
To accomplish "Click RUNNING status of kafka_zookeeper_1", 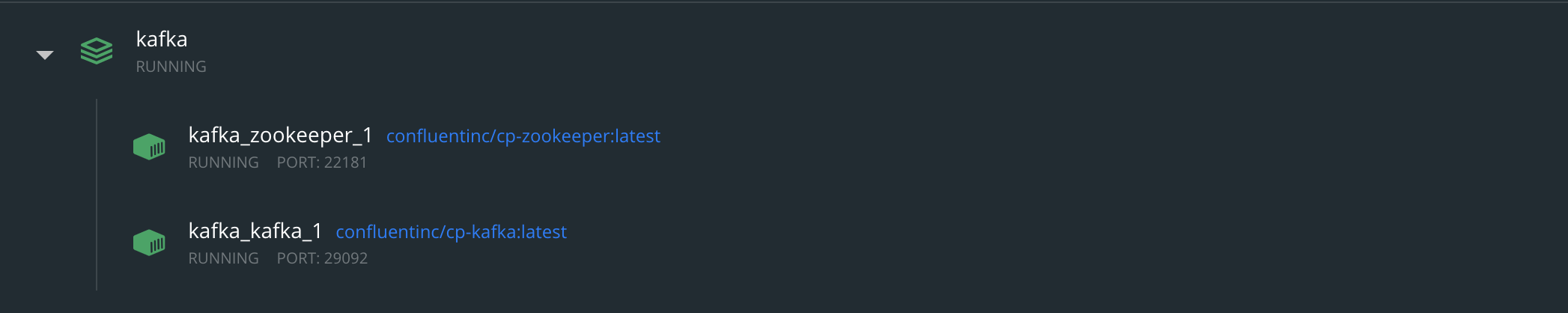I will [223, 162].
